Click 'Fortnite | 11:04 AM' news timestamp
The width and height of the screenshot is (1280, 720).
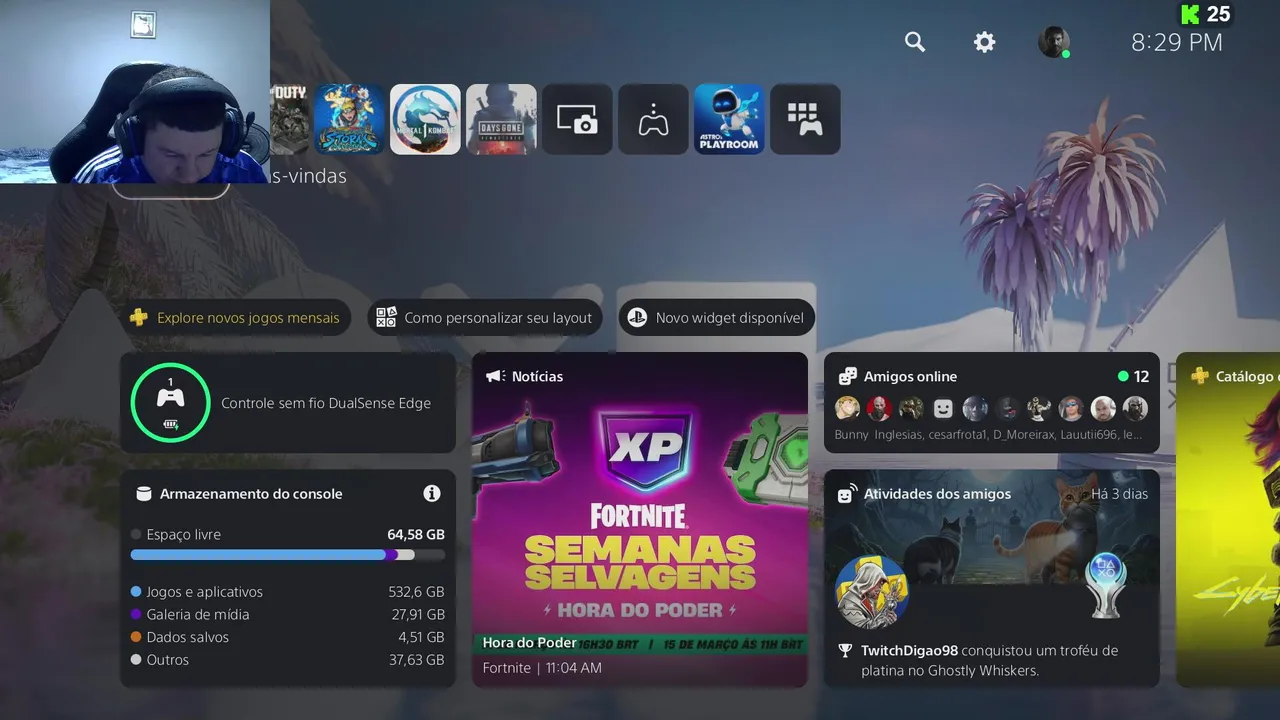[x=542, y=668]
